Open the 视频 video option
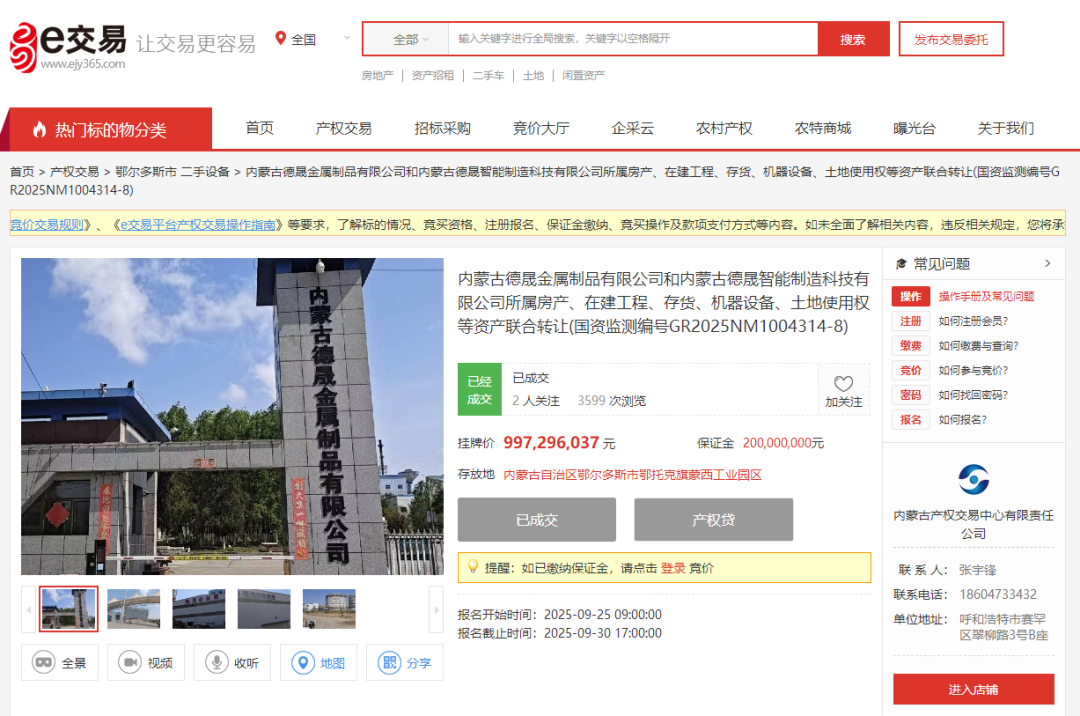Viewport: 1080px width, 716px height. [145, 662]
